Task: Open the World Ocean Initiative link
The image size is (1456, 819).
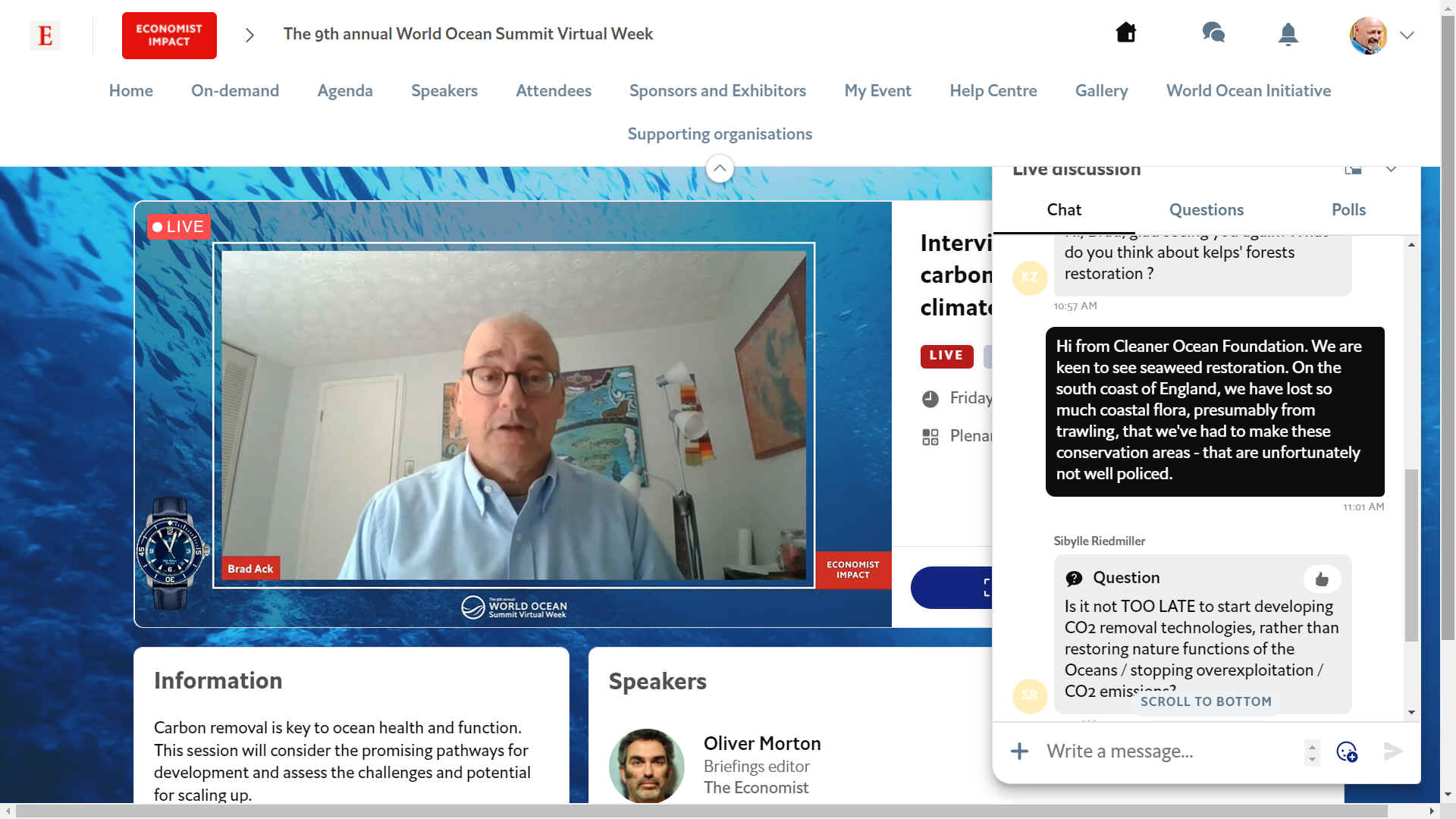Action: 1248,91
